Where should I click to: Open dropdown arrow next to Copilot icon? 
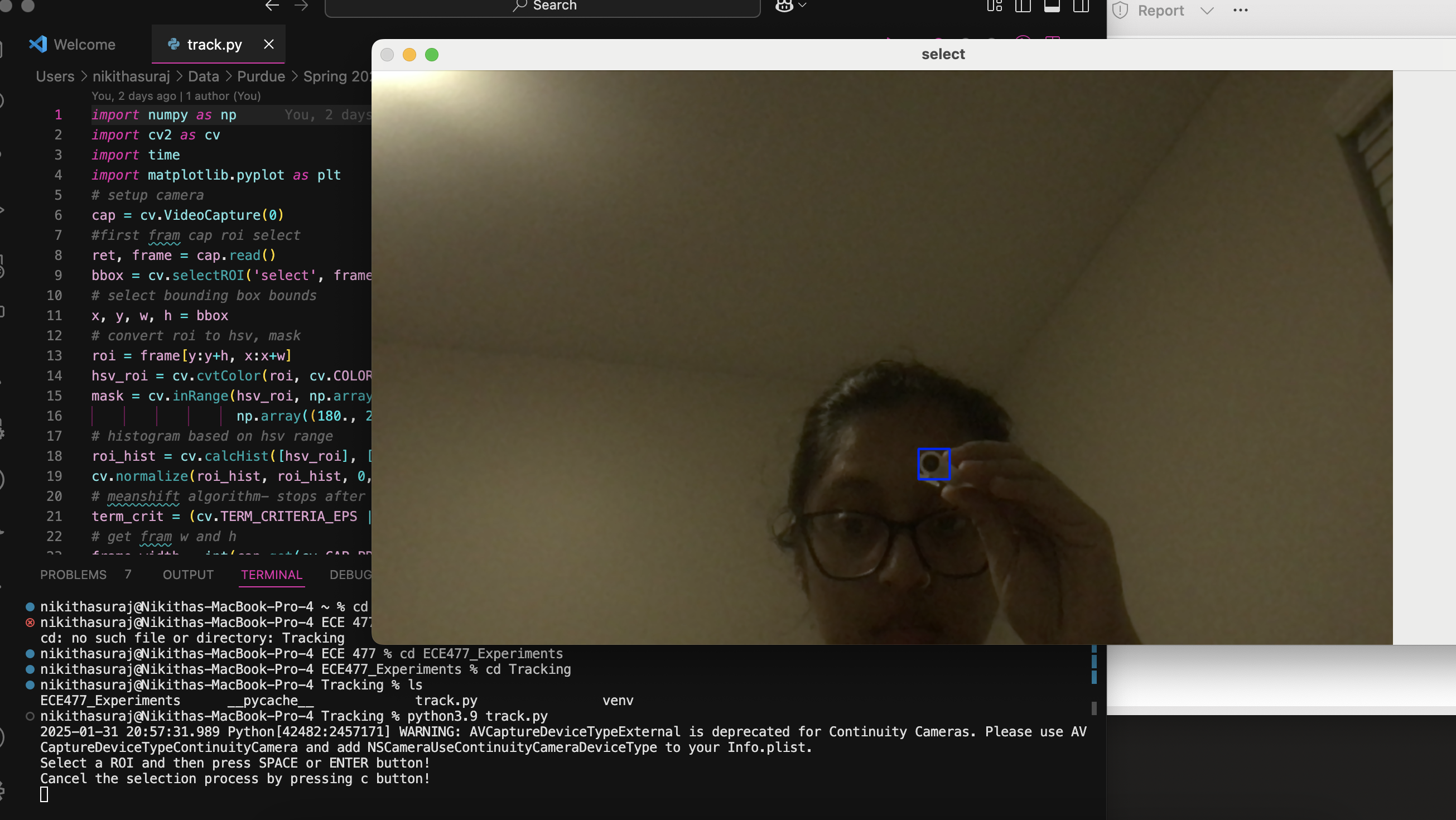(802, 6)
